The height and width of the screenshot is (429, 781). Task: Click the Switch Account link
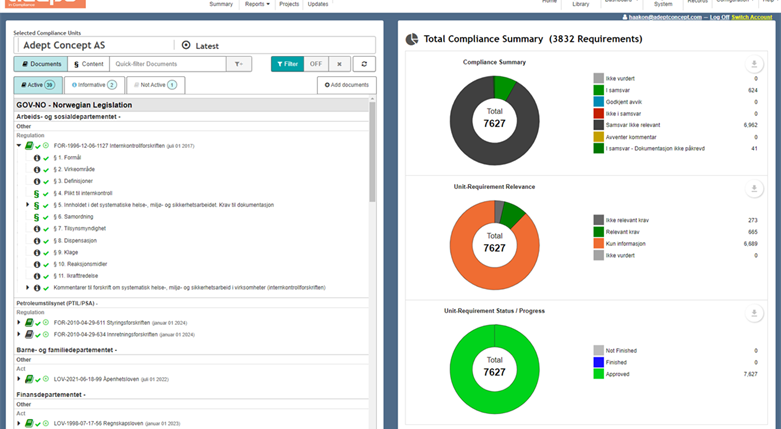click(x=752, y=17)
